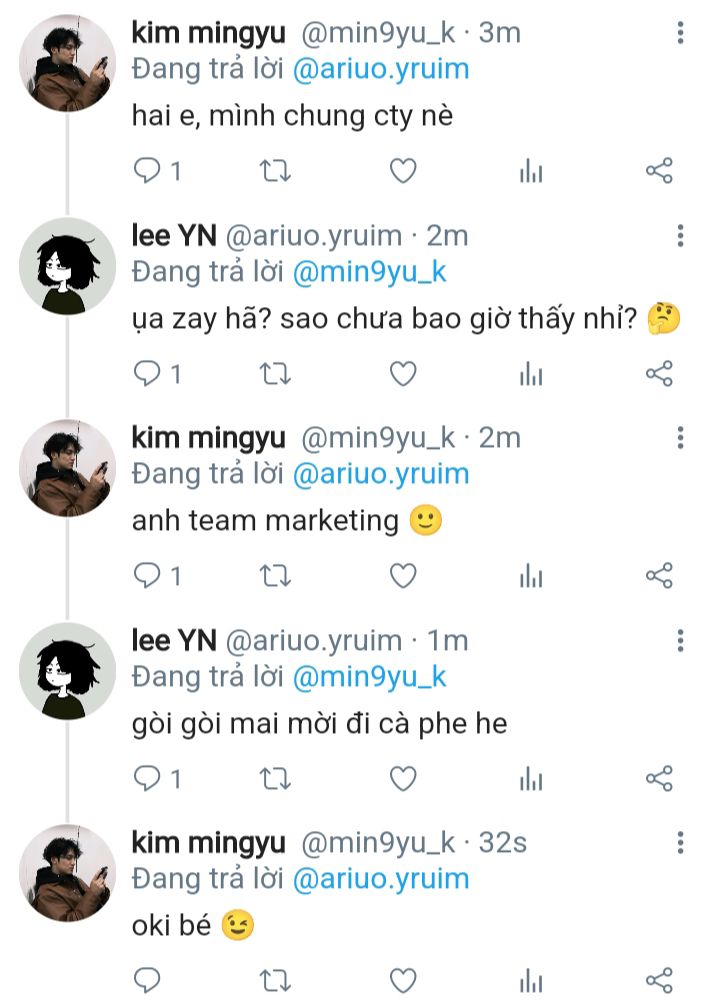Share the "oki bé" tweet

coord(659,979)
